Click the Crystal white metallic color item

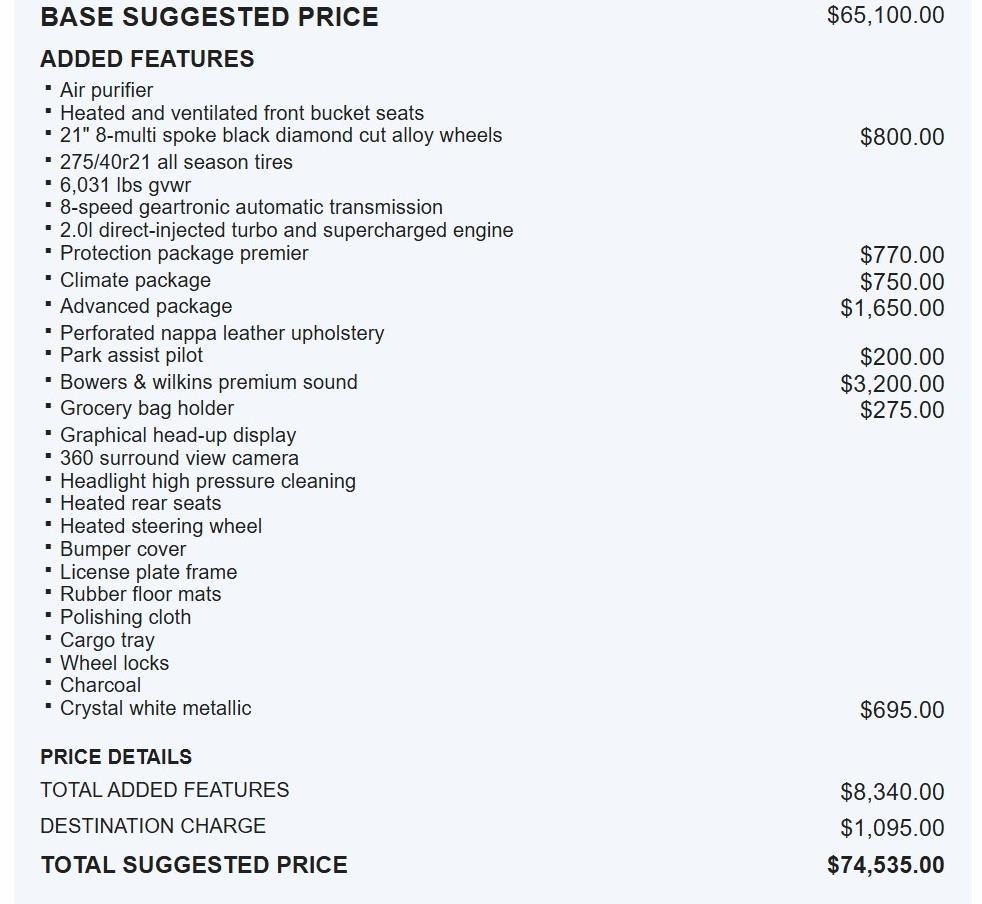point(155,708)
